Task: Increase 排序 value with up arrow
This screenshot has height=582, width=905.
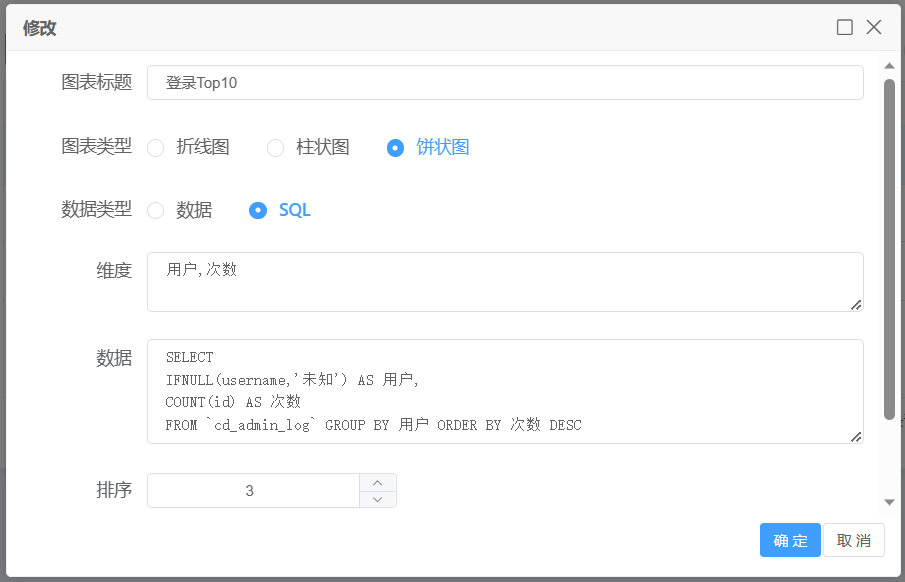Action: (x=377, y=482)
